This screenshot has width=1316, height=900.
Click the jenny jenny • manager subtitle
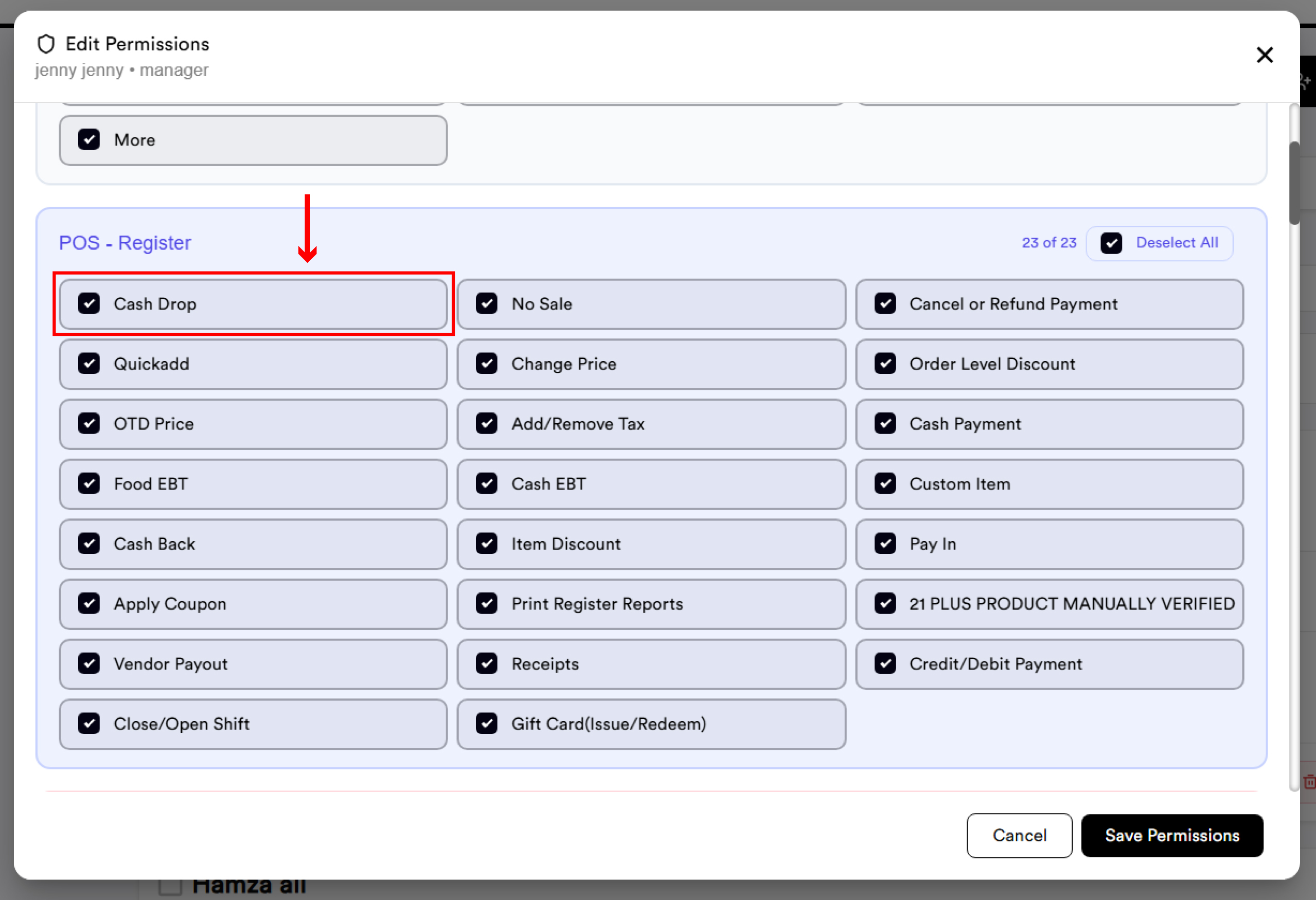tap(122, 70)
